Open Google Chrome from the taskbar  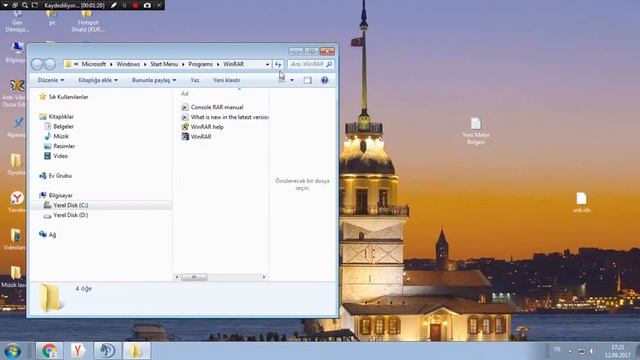click(x=49, y=351)
